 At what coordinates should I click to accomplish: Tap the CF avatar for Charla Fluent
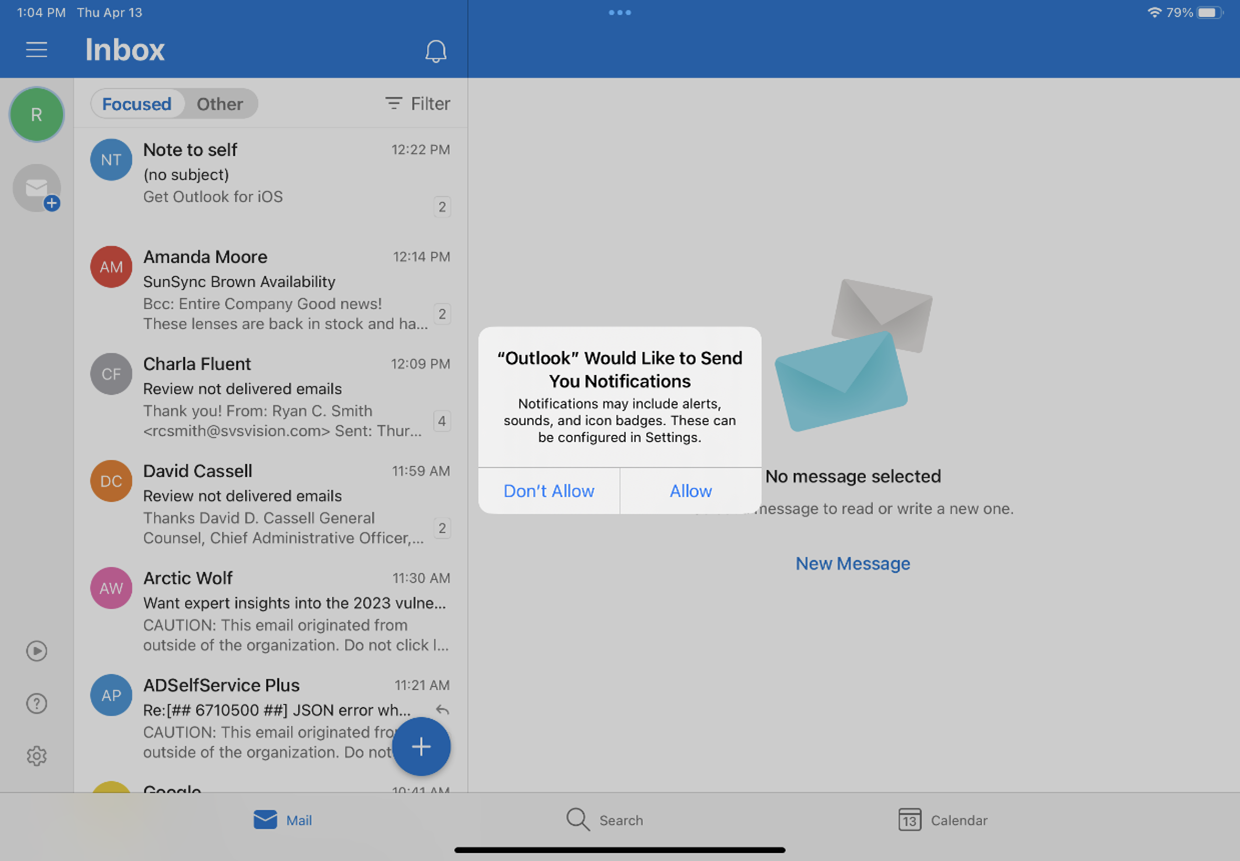pyautogui.click(x=111, y=374)
